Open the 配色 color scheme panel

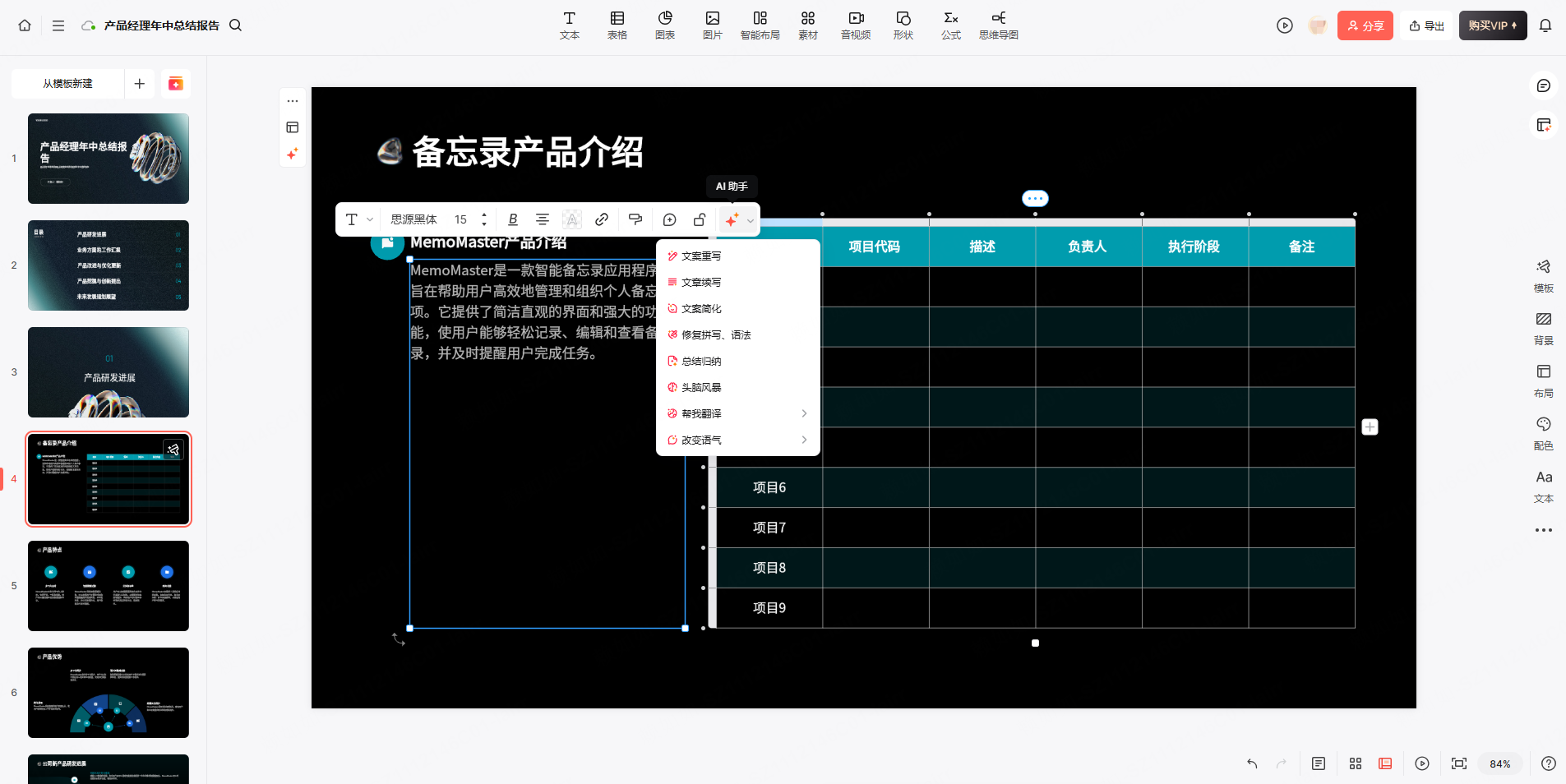[1544, 434]
